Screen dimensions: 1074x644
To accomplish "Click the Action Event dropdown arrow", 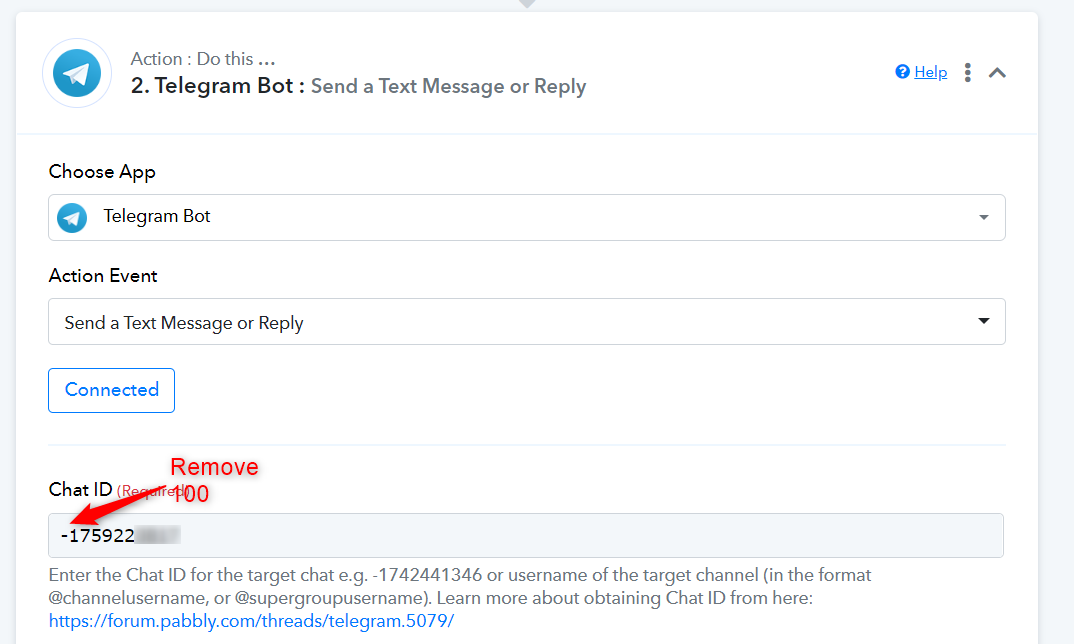I will tap(984, 321).
